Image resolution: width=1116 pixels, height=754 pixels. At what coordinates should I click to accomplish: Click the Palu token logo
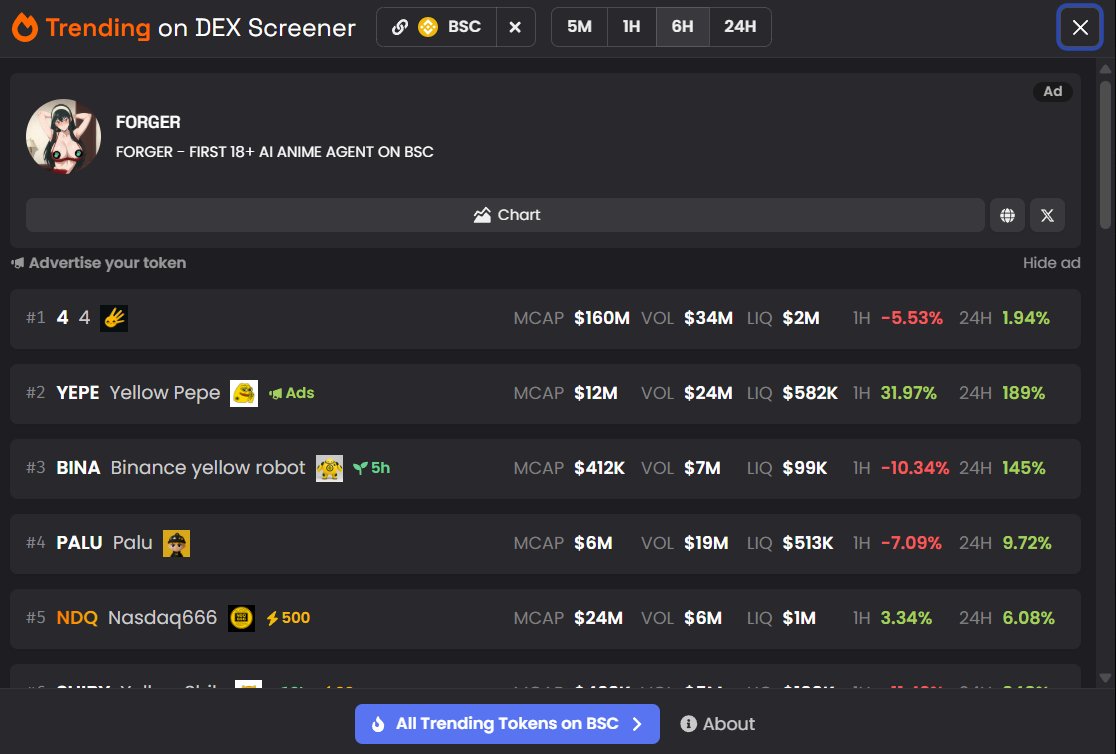177,543
